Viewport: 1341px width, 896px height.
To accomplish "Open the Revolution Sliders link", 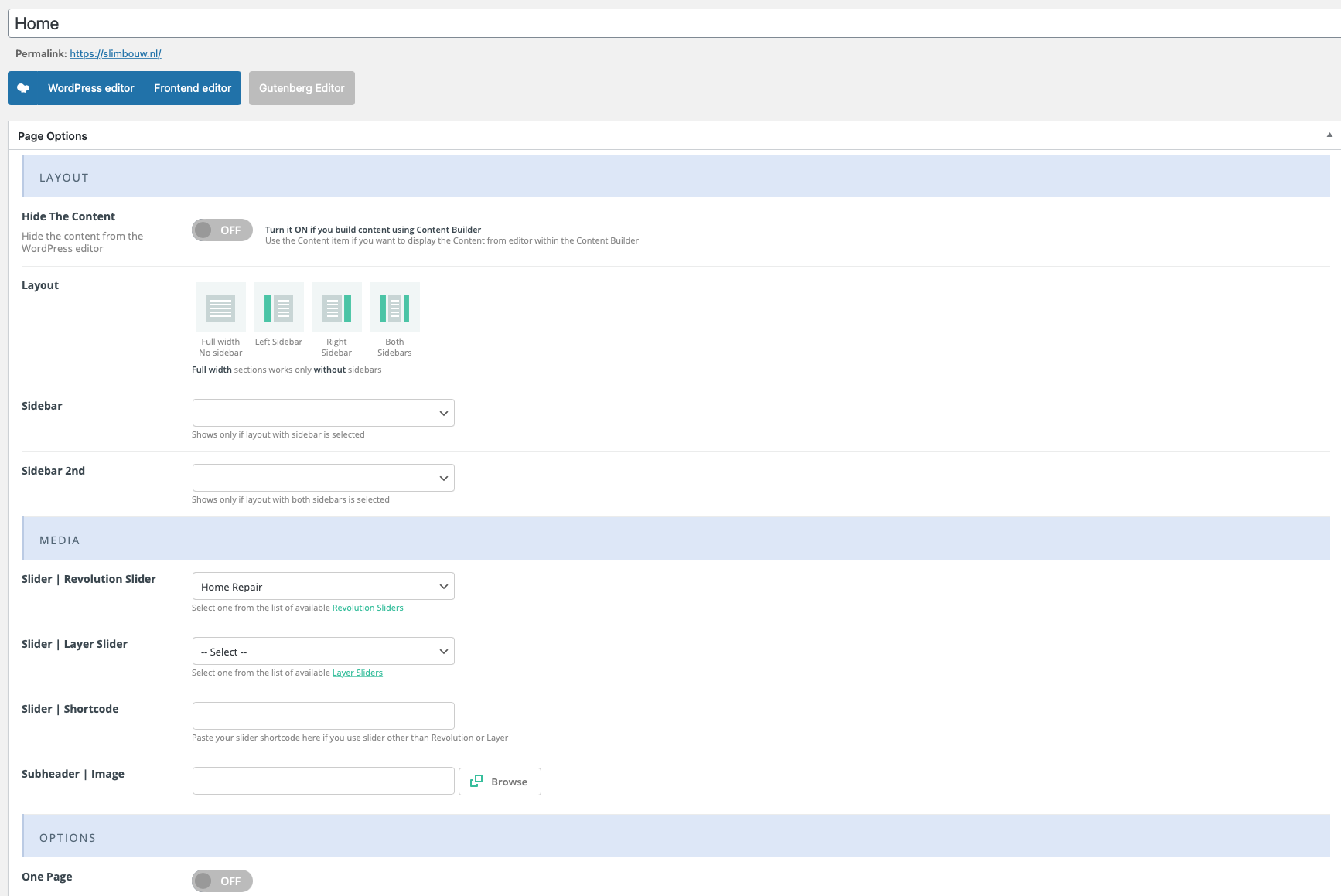I will coord(368,608).
